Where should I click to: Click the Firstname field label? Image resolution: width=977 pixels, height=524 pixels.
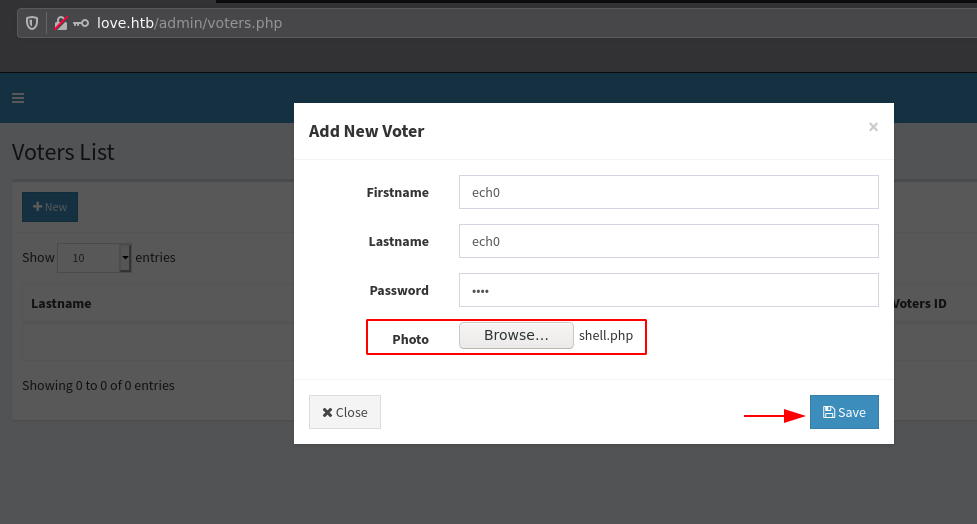tap(397, 192)
